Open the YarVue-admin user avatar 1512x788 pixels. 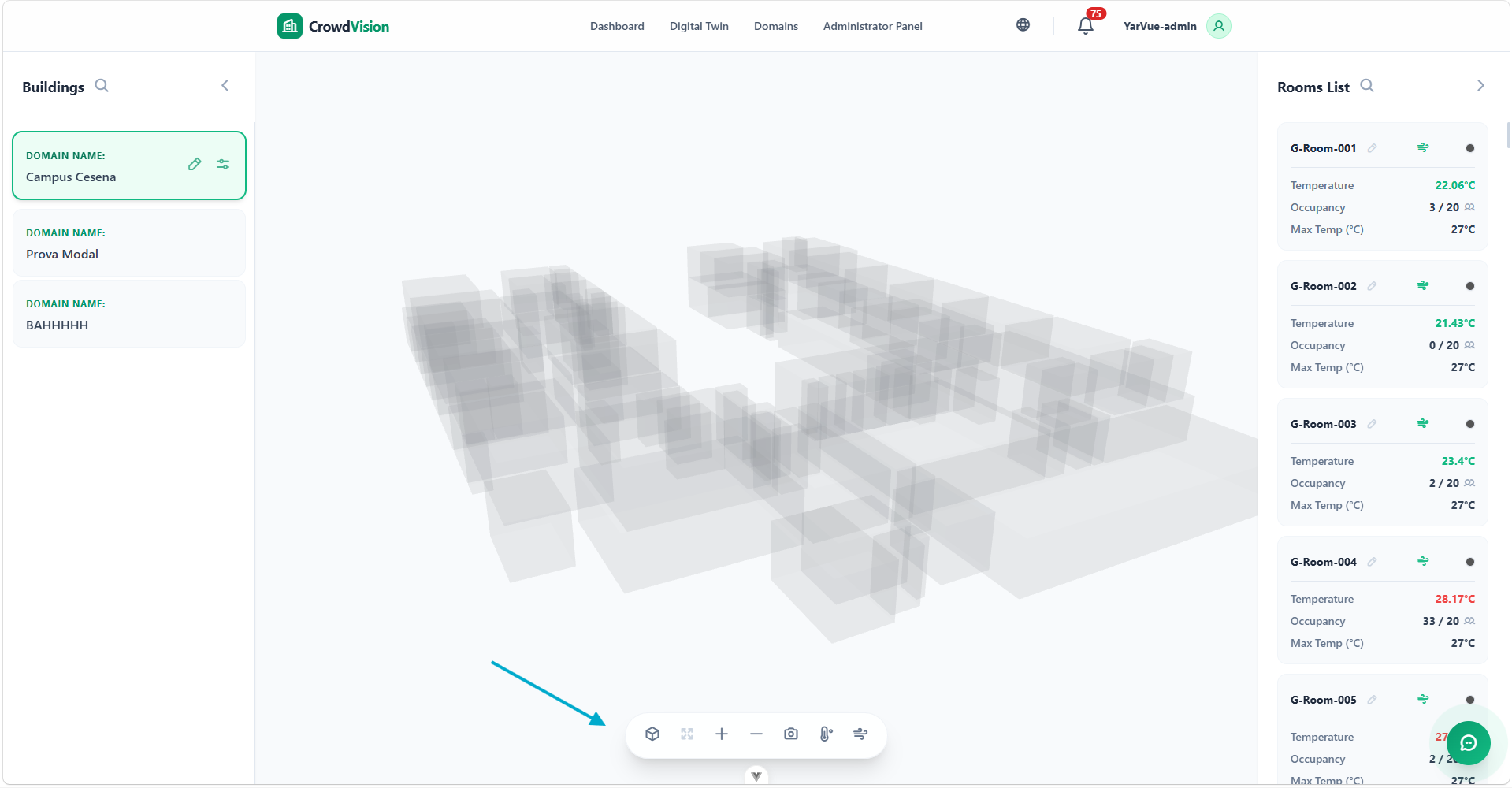tap(1219, 26)
